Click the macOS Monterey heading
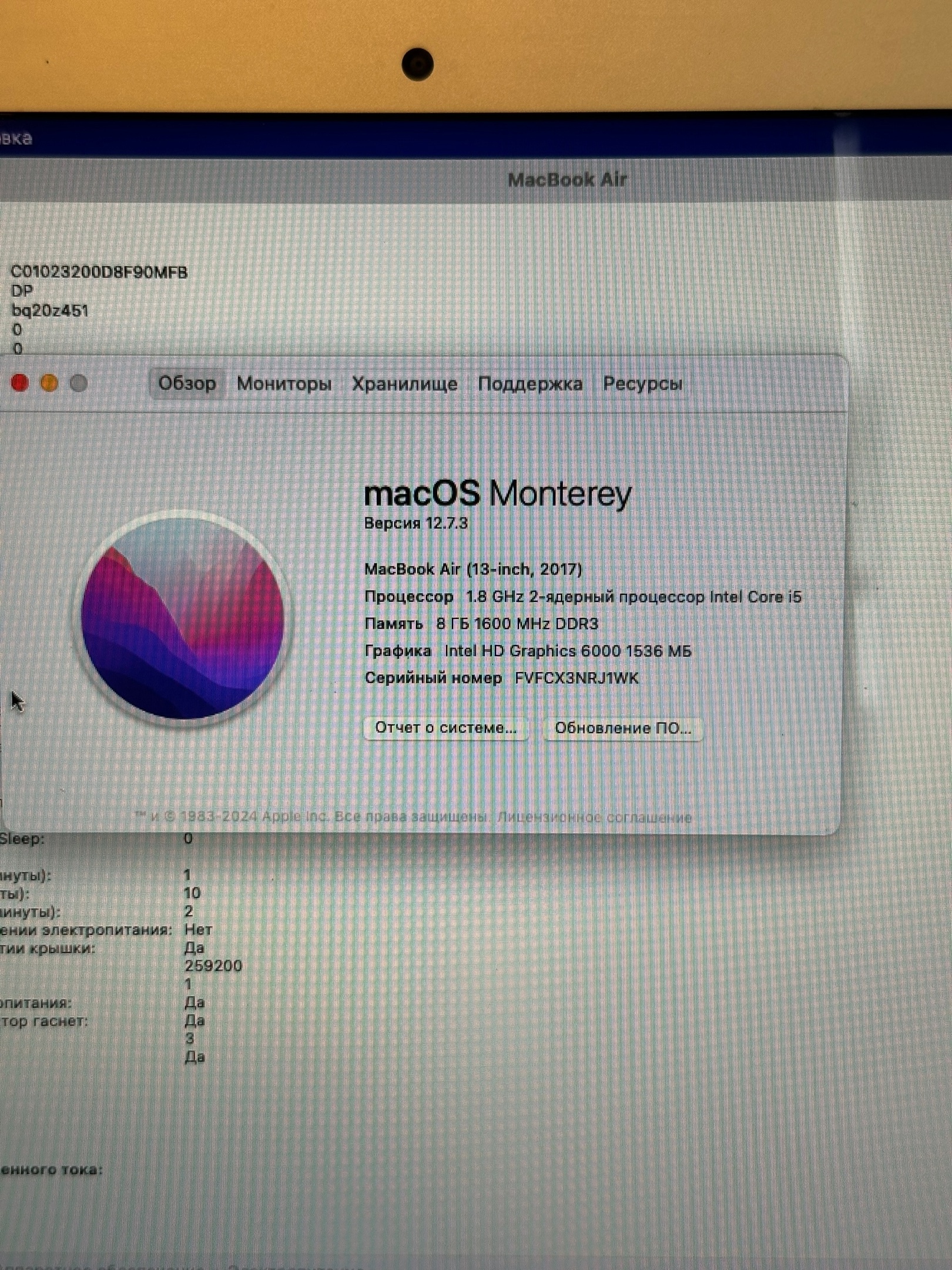Image resolution: width=952 pixels, height=1270 pixels. (498, 493)
